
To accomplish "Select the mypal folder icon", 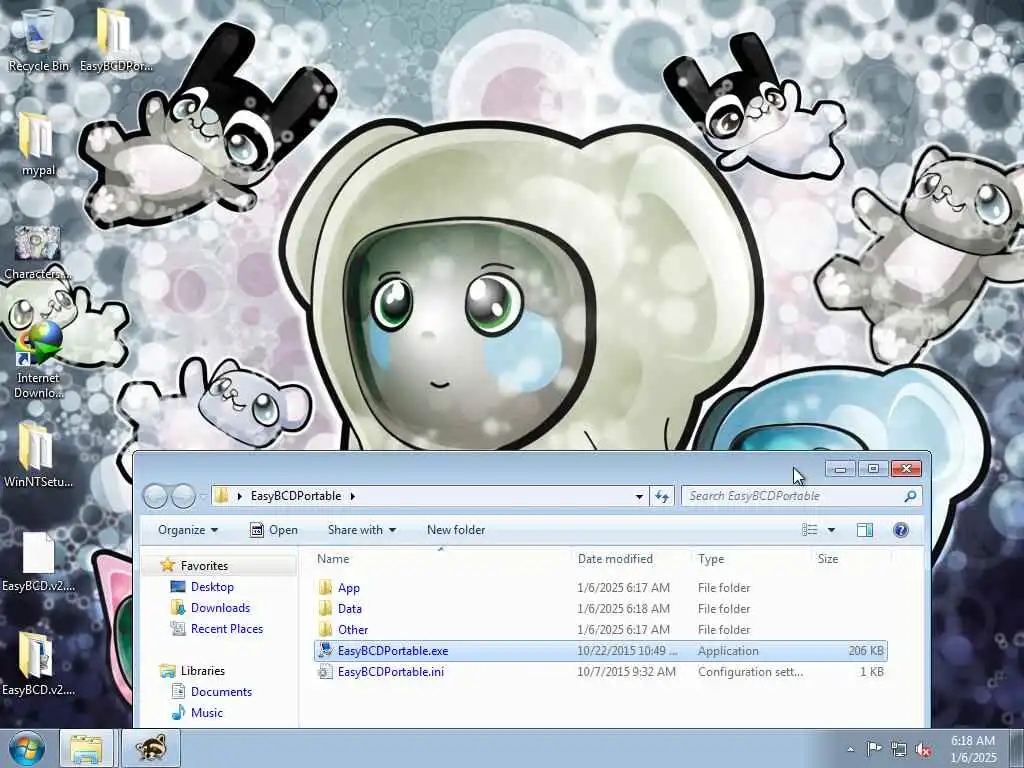I will click(37, 142).
